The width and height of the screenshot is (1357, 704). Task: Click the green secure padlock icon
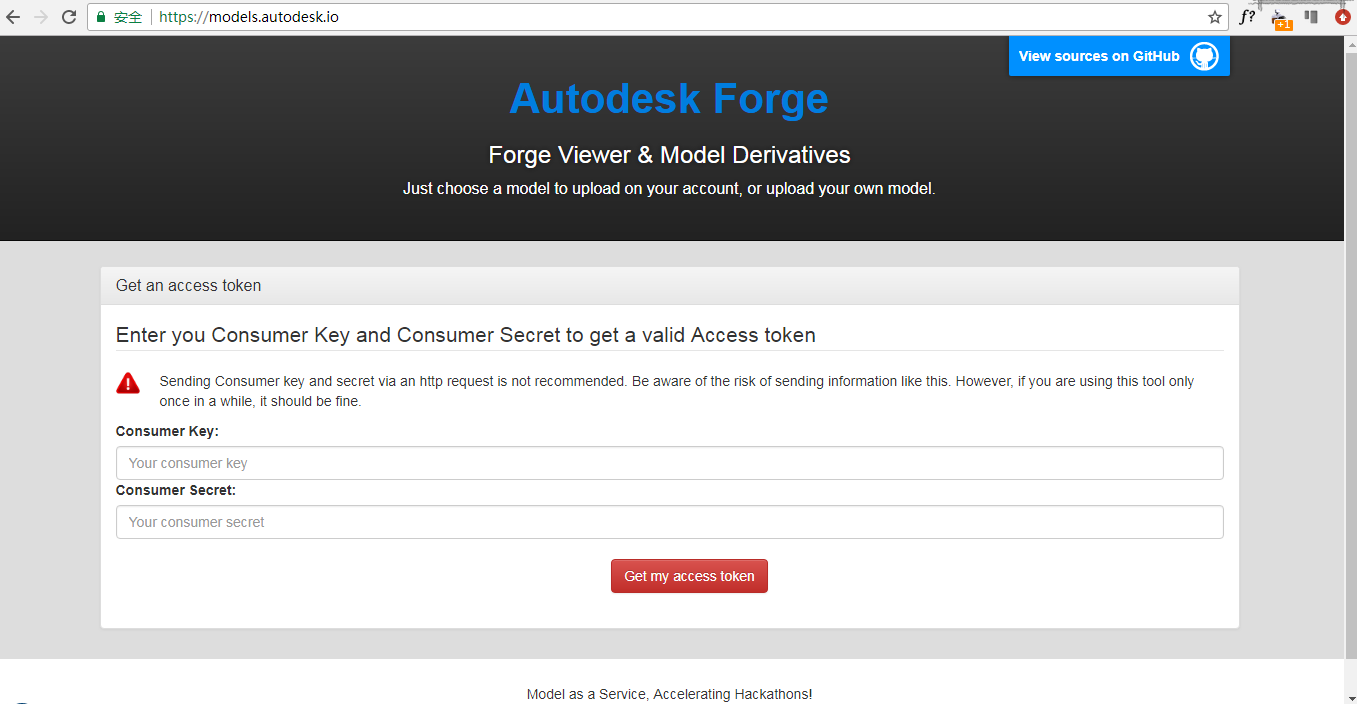(x=101, y=17)
